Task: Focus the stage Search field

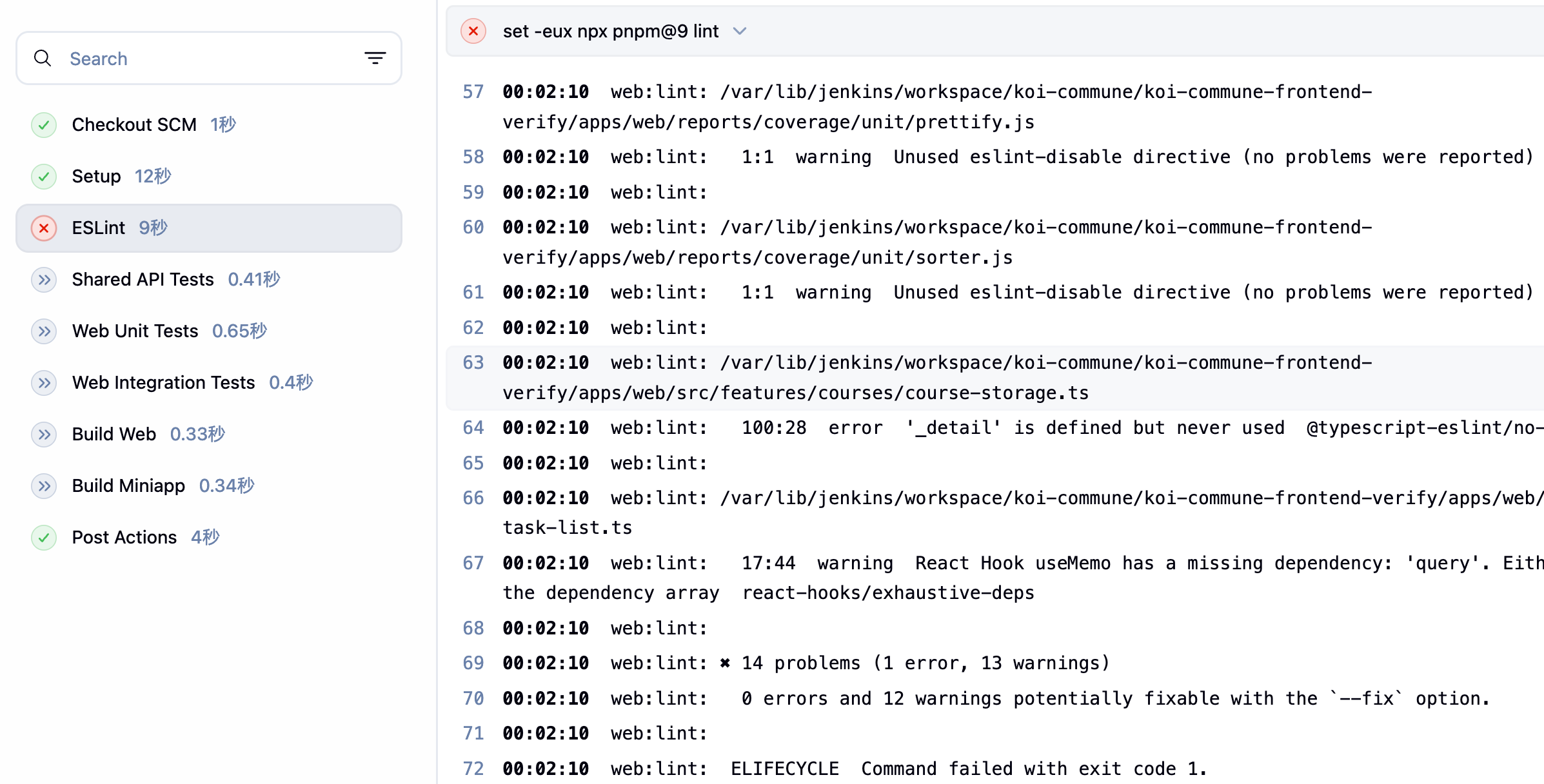Action: (x=206, y=58)
